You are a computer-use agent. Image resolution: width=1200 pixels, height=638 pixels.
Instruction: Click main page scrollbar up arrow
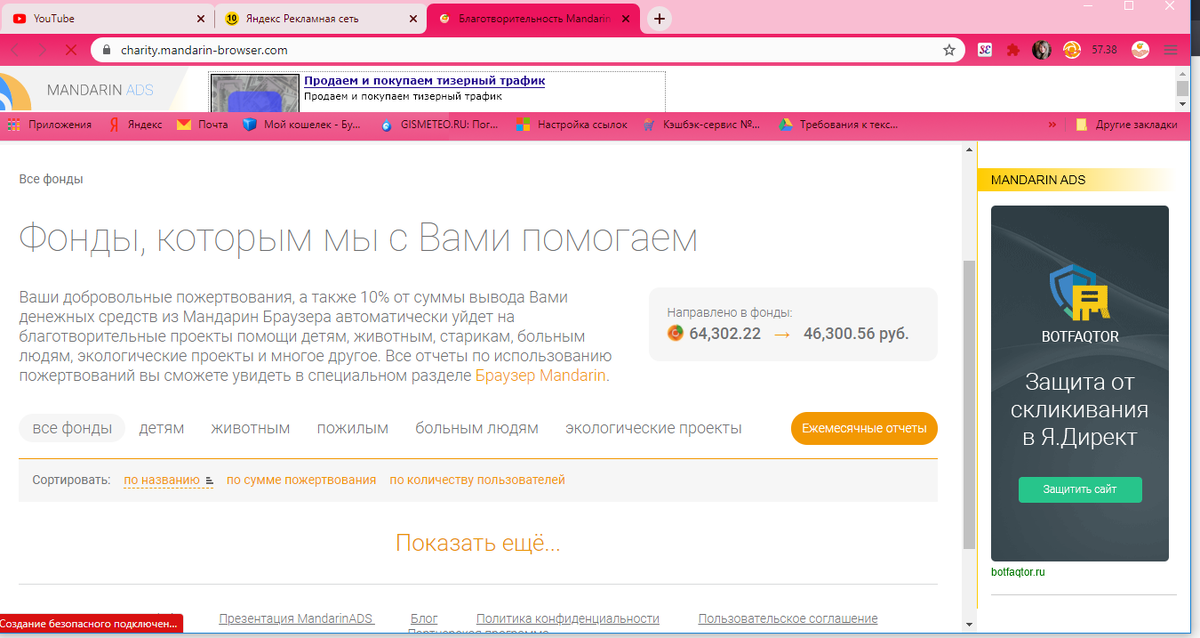point(968,148)
